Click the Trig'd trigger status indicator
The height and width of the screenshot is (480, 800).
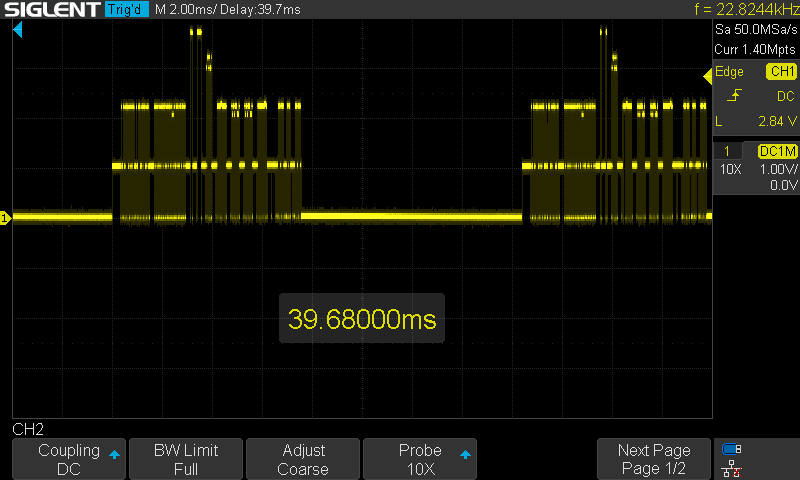(x=127, y=9)
